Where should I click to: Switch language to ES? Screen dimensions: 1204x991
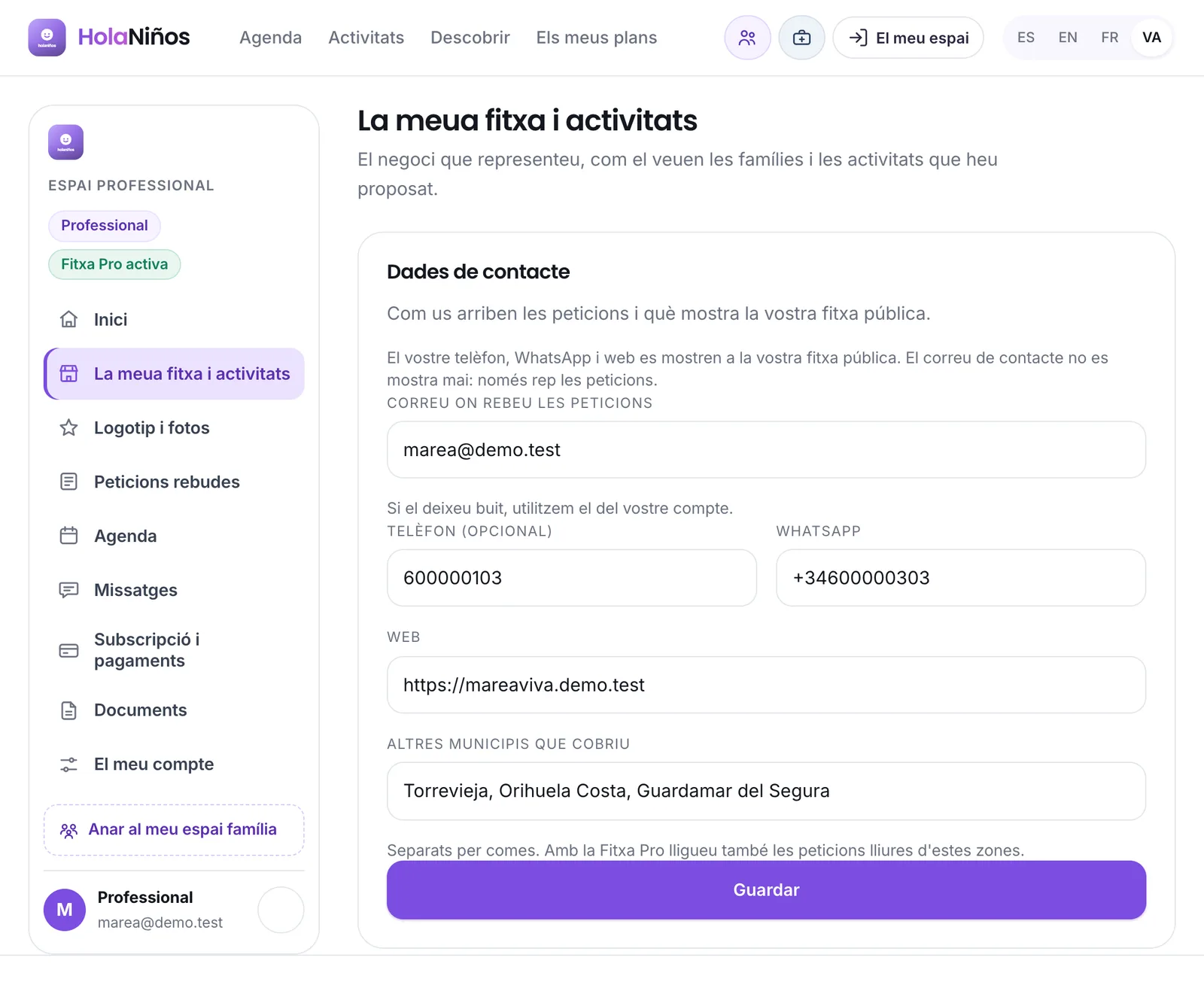(1026, 38)
